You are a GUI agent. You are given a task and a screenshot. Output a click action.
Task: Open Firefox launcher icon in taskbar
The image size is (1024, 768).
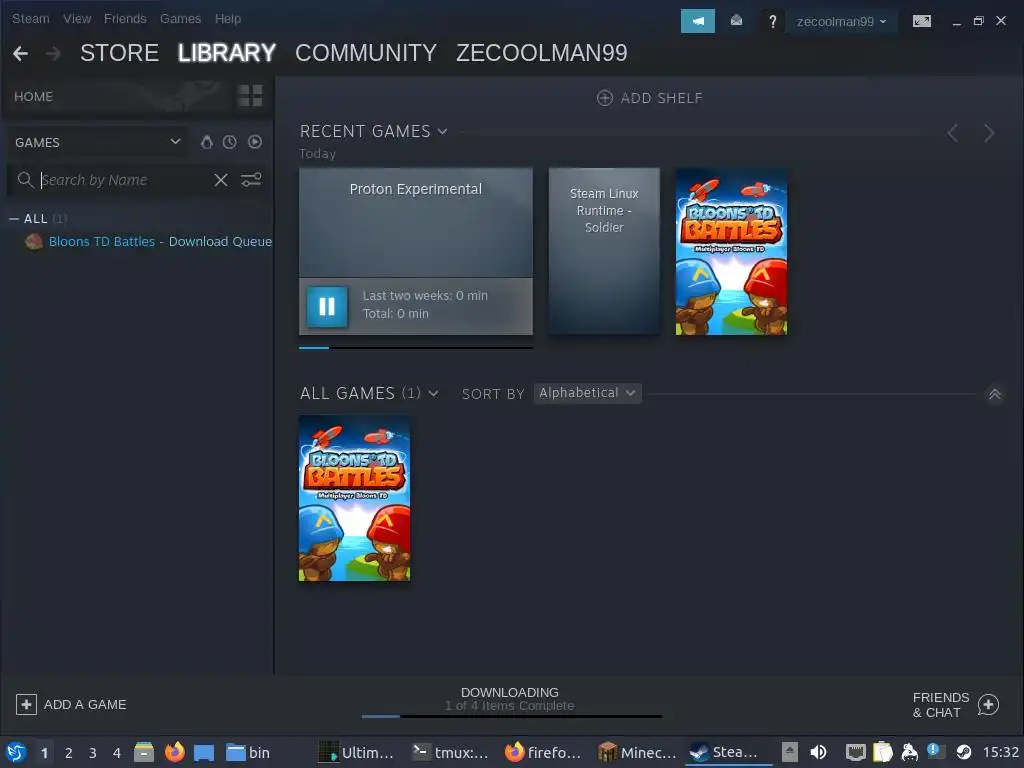tap(174, 752)
